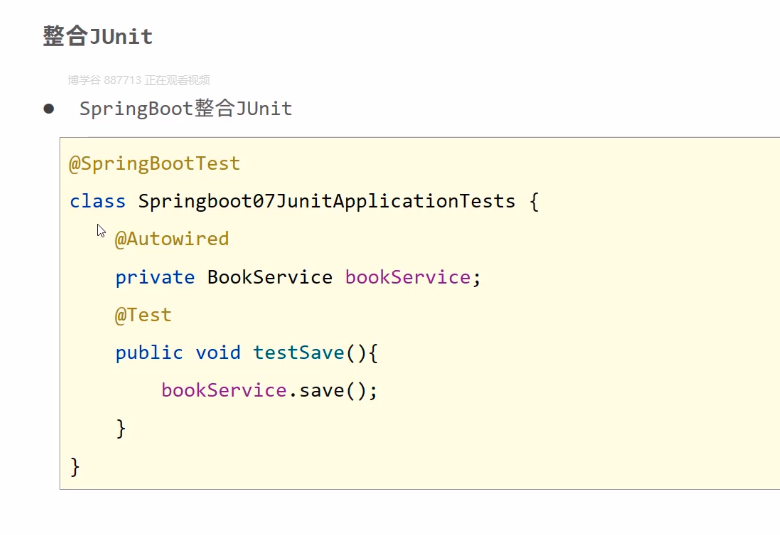Image resolution: width=780 pixels, height=535 pixels.
Task: Click the class keyword in code
Action: [98, 202]
